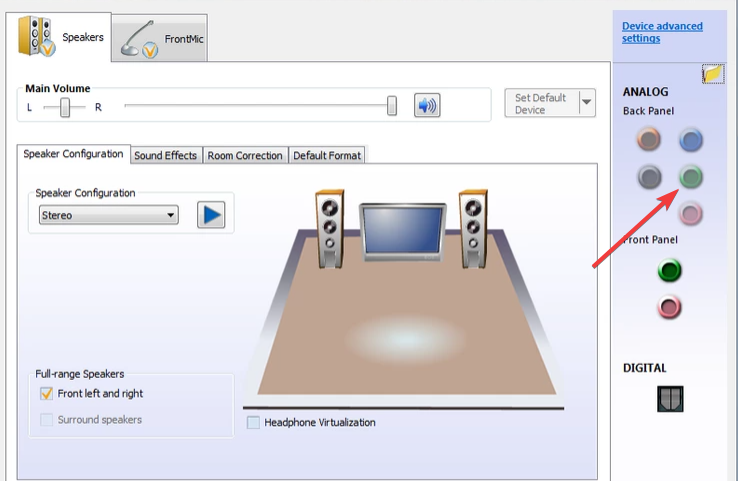Click the digital optical output icon
The image size is (738, 481).
tap(670, 399)
